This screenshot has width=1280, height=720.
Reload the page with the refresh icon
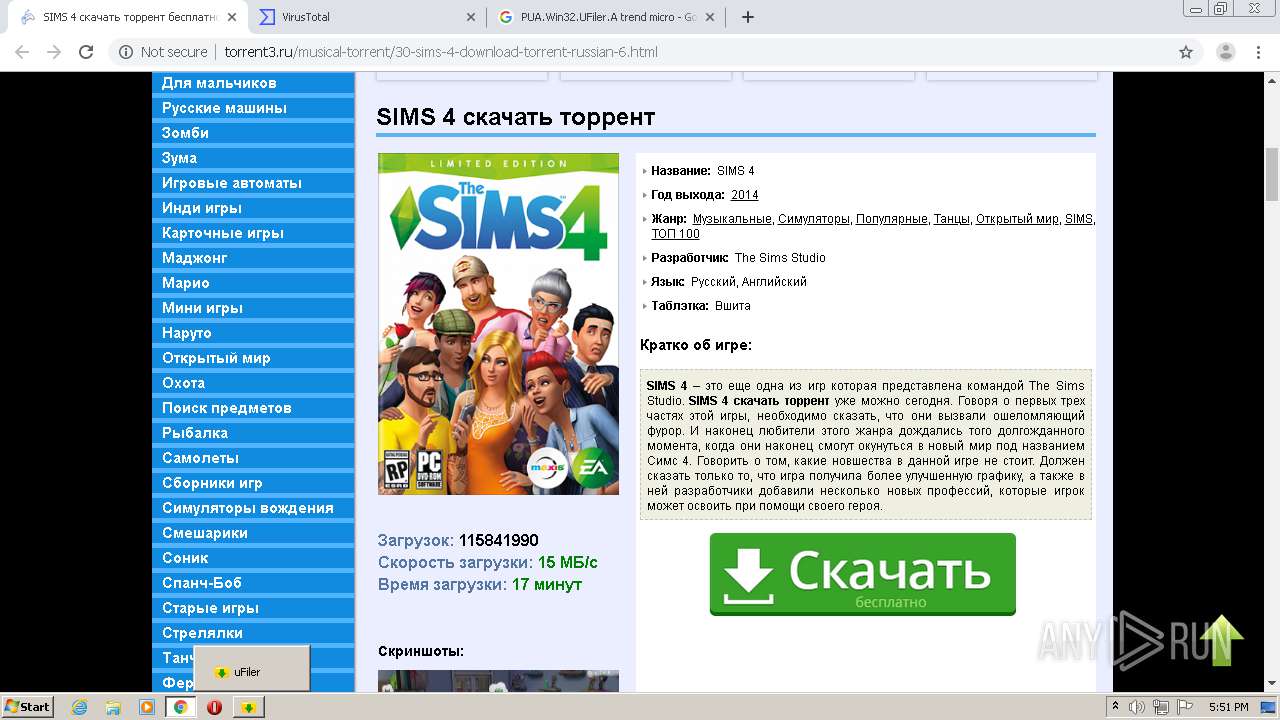pos(86,52)
